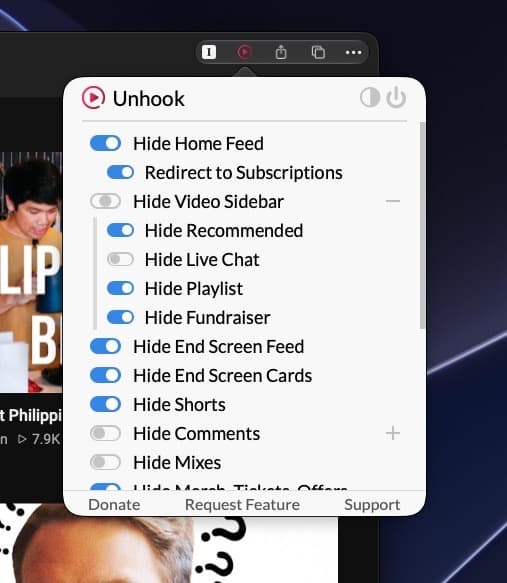
Task: Click the white 'I' extension icon in toolbar
Action: [x=209, y=52]
